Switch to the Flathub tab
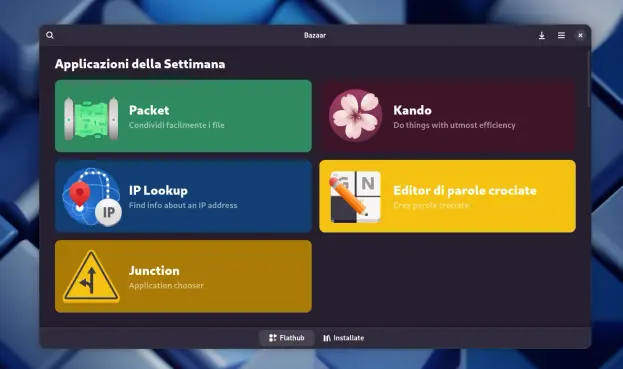The height and width of the screenshot is (369, 623). click(286, 338)
